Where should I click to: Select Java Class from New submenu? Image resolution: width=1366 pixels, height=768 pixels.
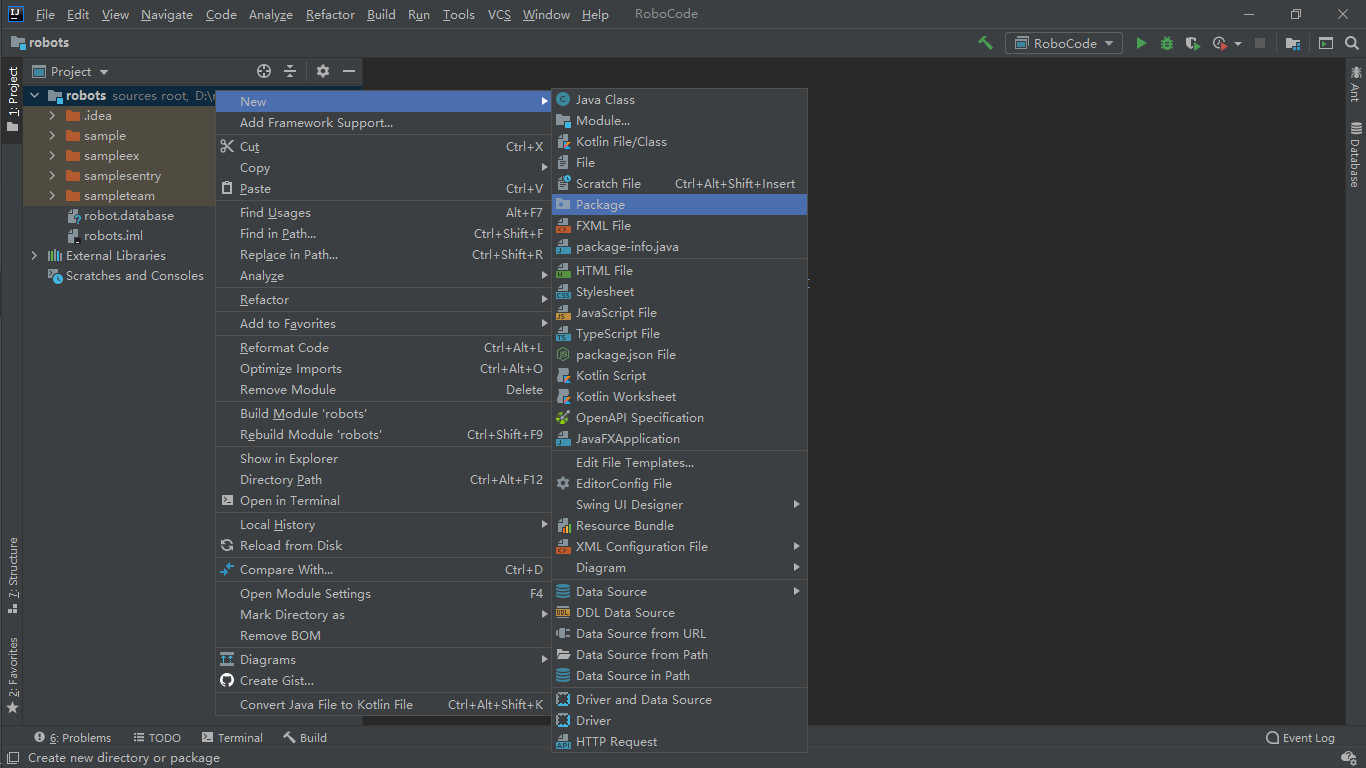(x=679, y=100)
